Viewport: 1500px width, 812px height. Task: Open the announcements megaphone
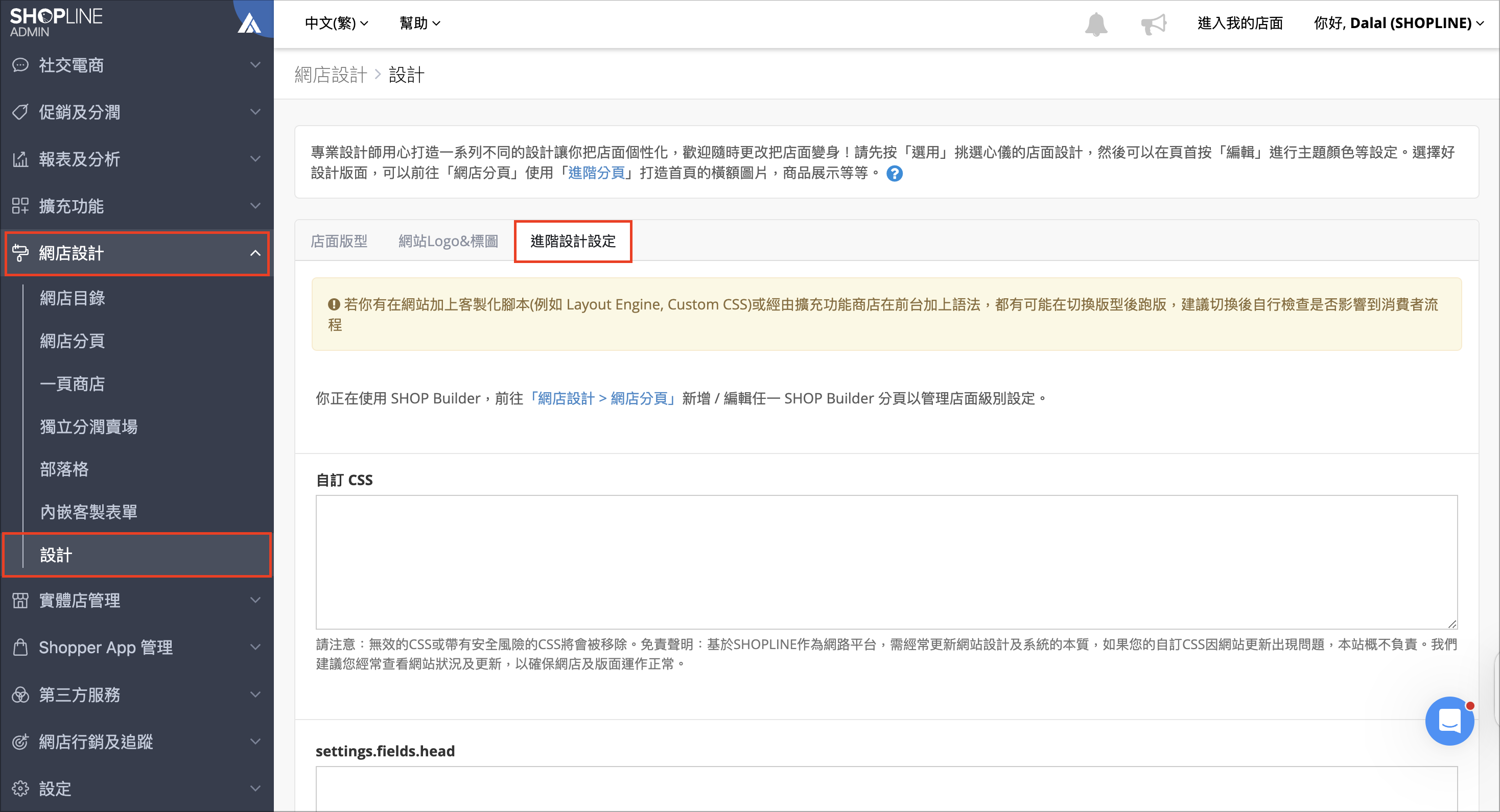tap(1153, 24)
